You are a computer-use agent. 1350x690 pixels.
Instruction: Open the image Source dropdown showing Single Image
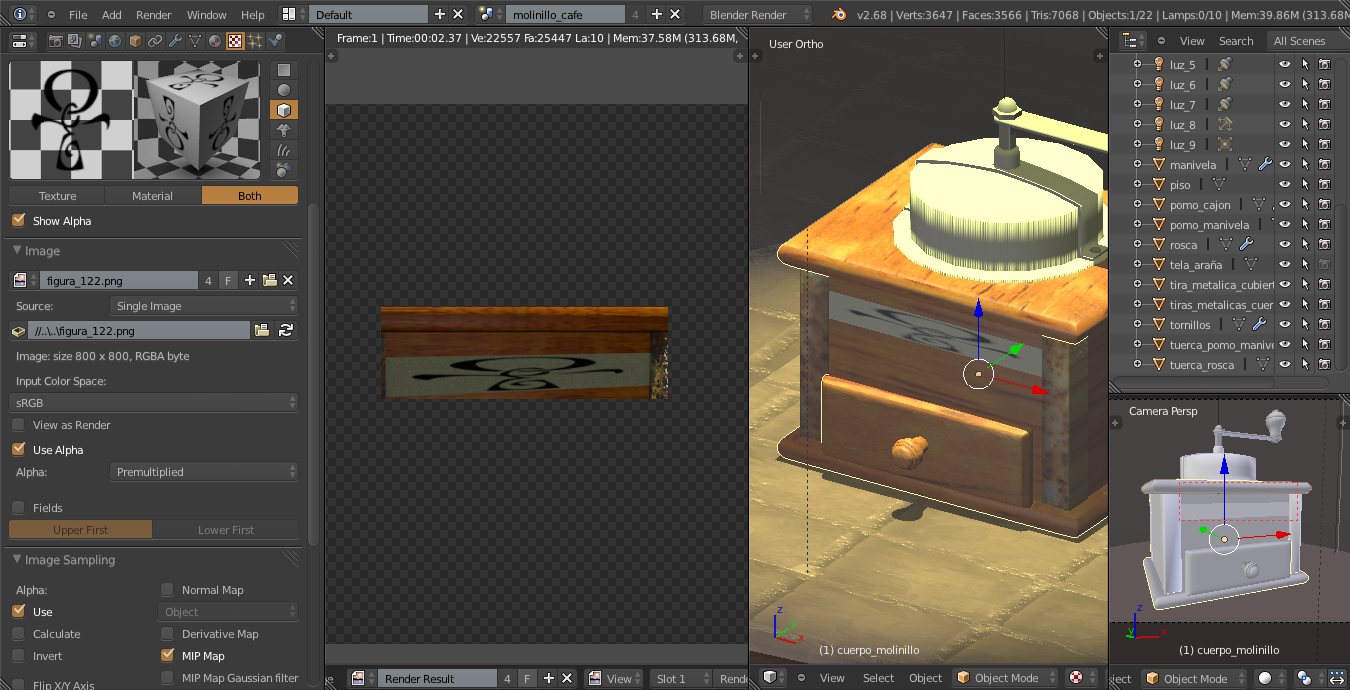tap(203, 306)
